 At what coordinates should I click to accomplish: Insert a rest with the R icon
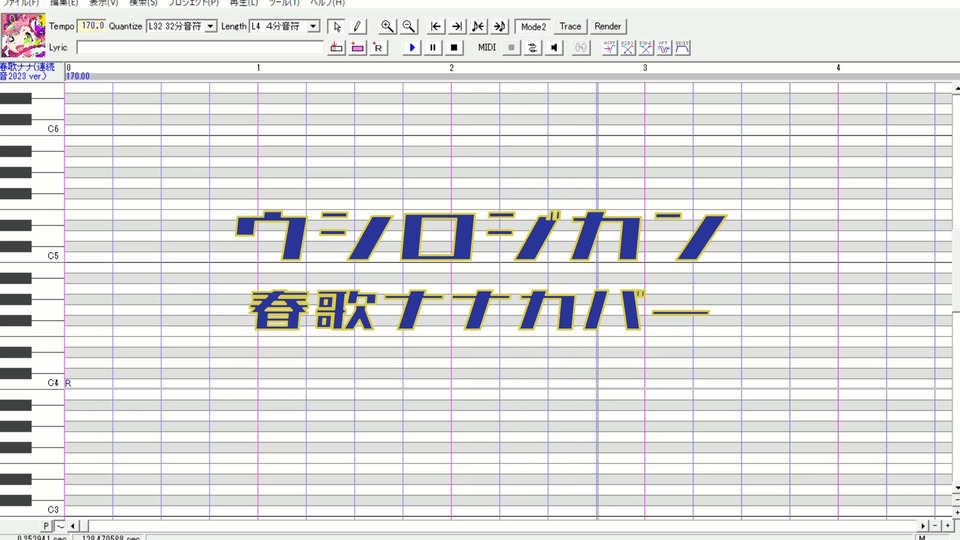378,47
